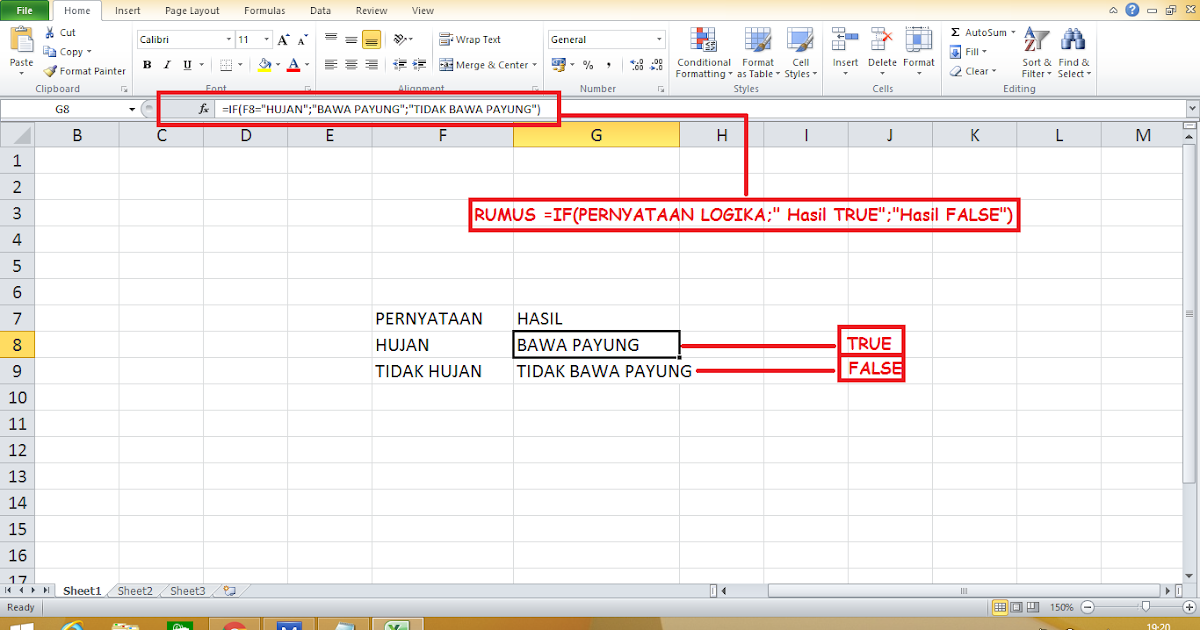Open the Fill Color dropdown arrow

(278, 64)
